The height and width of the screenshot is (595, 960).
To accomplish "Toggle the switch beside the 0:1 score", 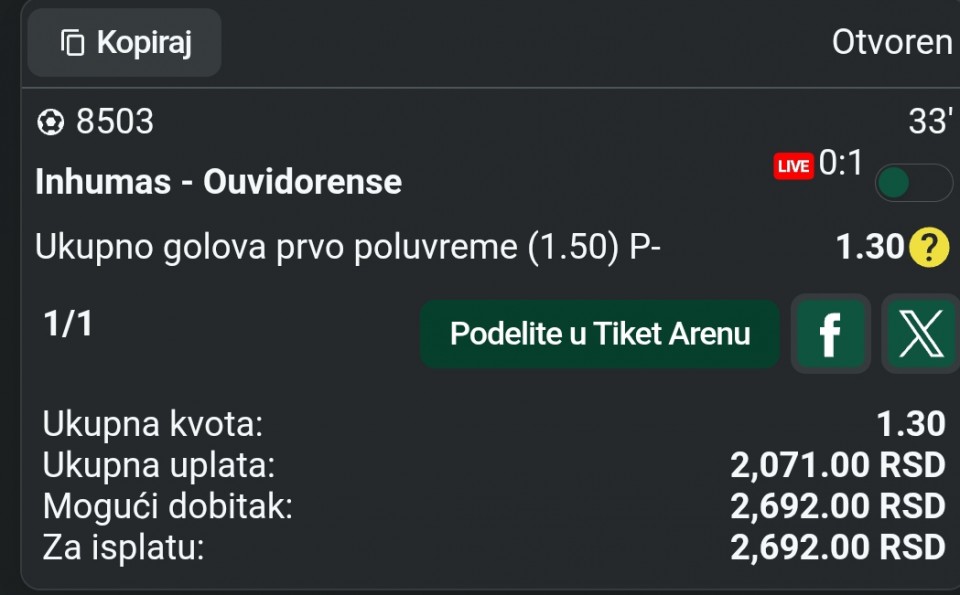I will click(x=913, y=183).
